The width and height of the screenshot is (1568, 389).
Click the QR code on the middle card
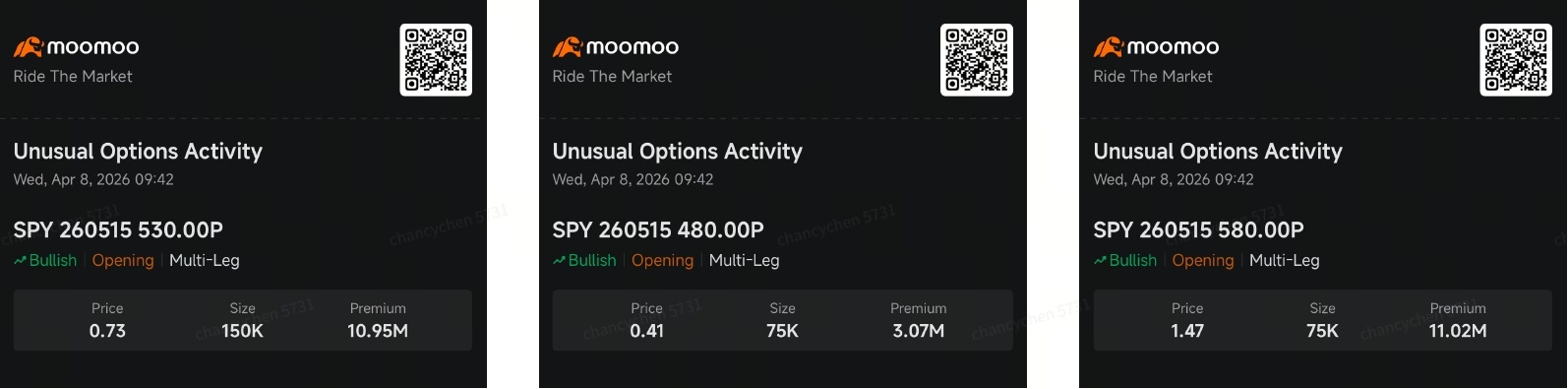point(976,60)
